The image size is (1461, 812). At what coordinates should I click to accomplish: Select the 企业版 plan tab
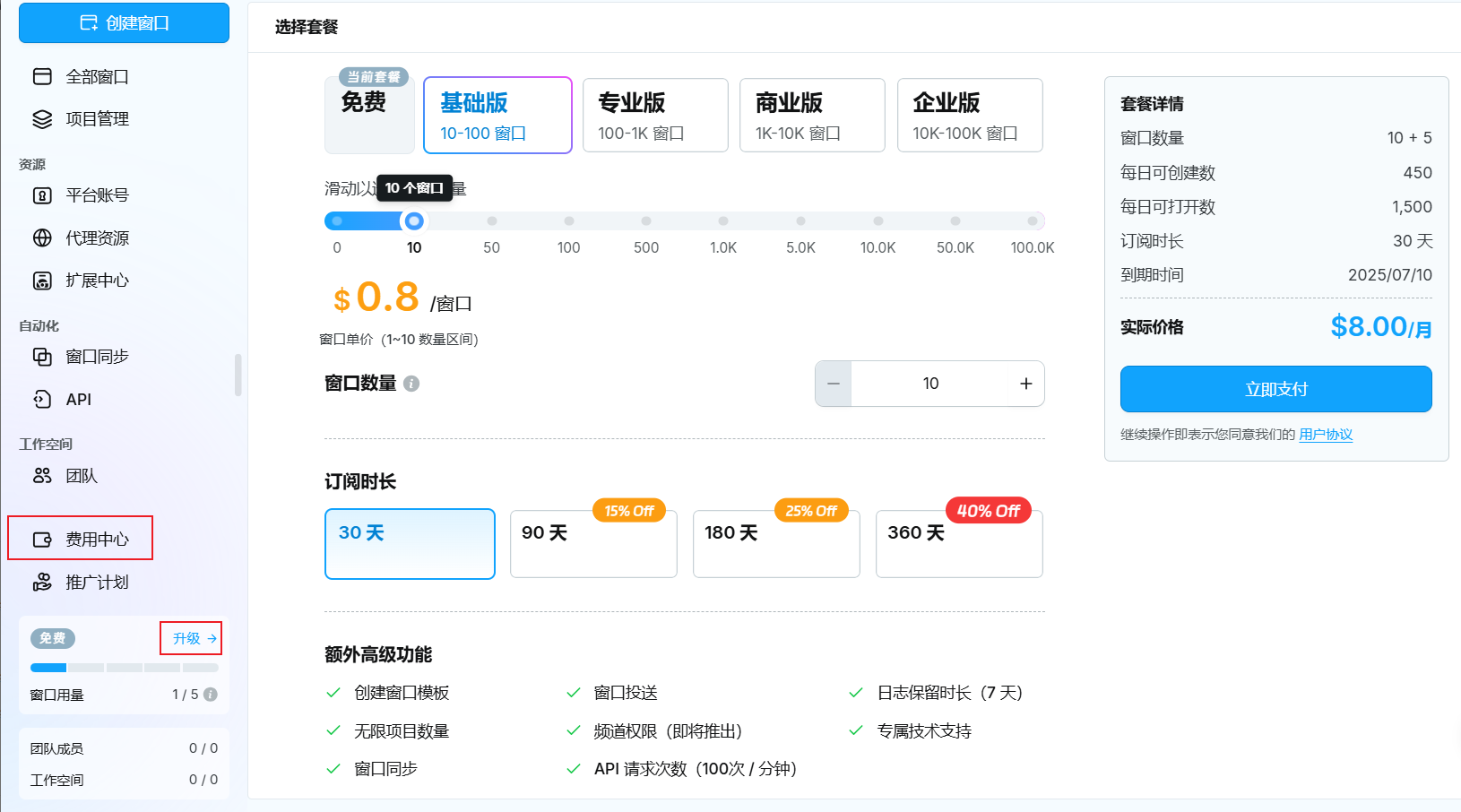(969, 116)
